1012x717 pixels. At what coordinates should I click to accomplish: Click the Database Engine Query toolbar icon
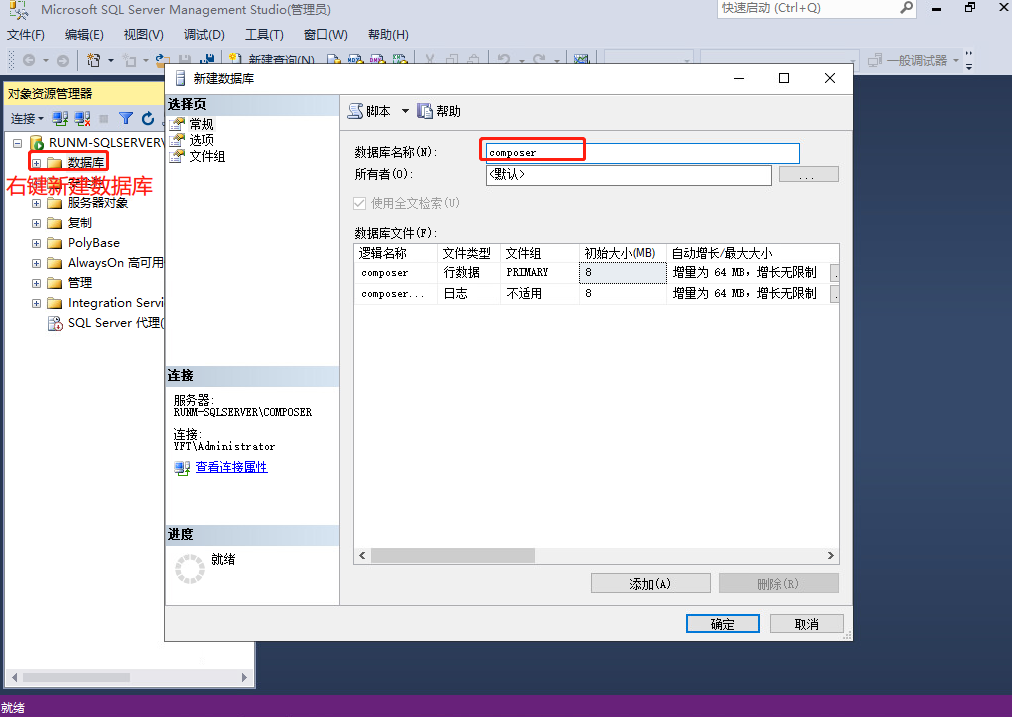pos(334,60)
